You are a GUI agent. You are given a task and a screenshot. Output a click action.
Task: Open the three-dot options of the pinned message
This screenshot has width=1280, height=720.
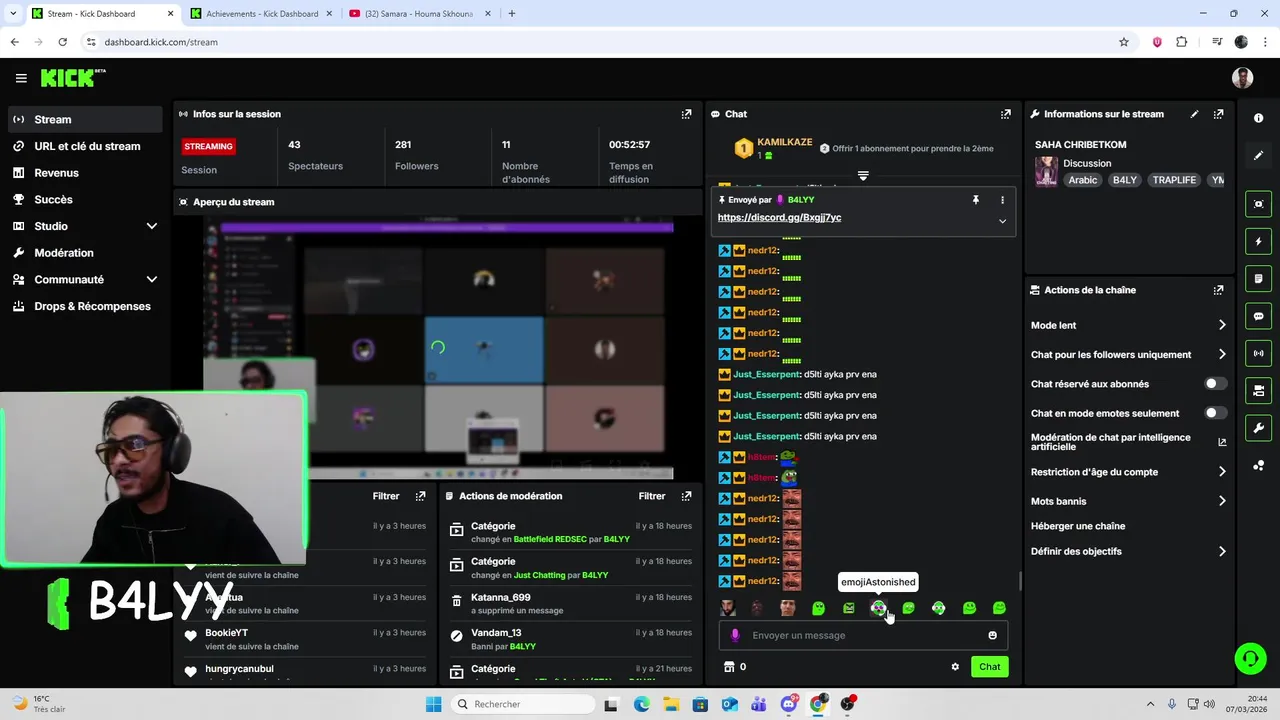tap(1002, 200)
